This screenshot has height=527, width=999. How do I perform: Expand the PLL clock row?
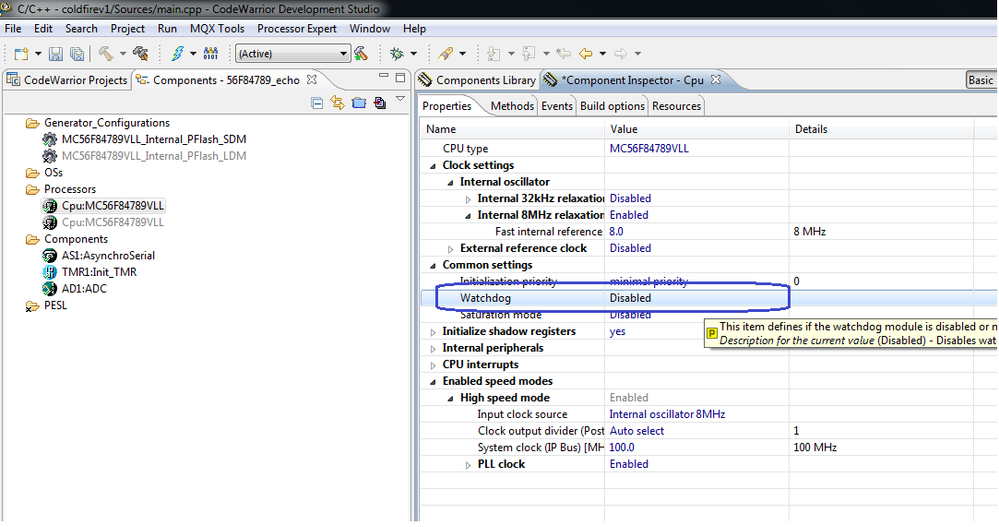[468, 465]
